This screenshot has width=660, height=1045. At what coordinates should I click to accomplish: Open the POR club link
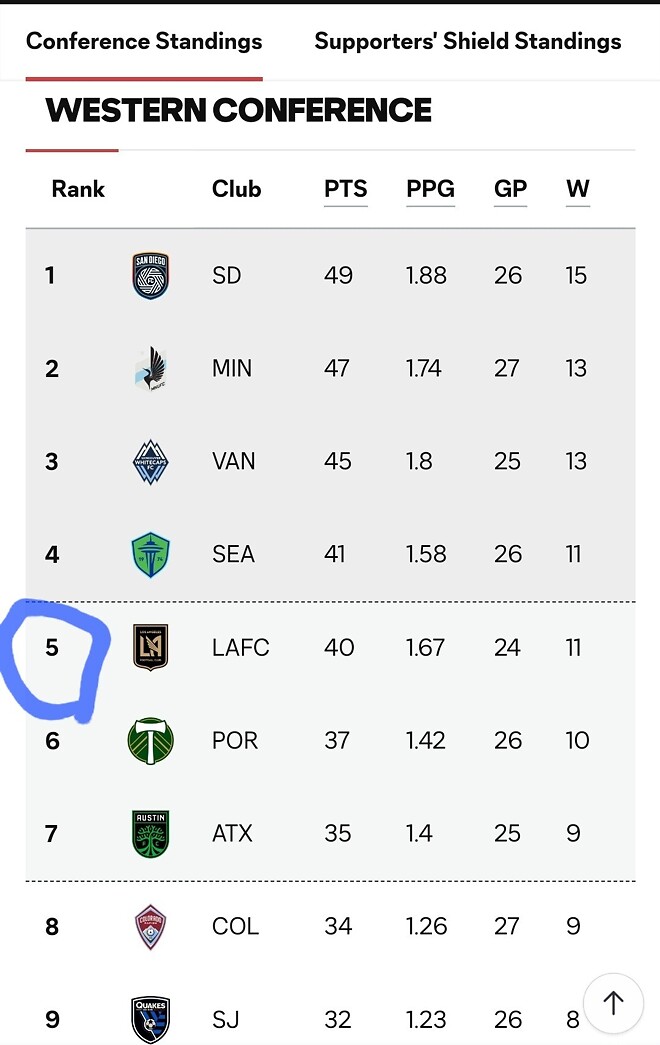click(x=235, y=741)
